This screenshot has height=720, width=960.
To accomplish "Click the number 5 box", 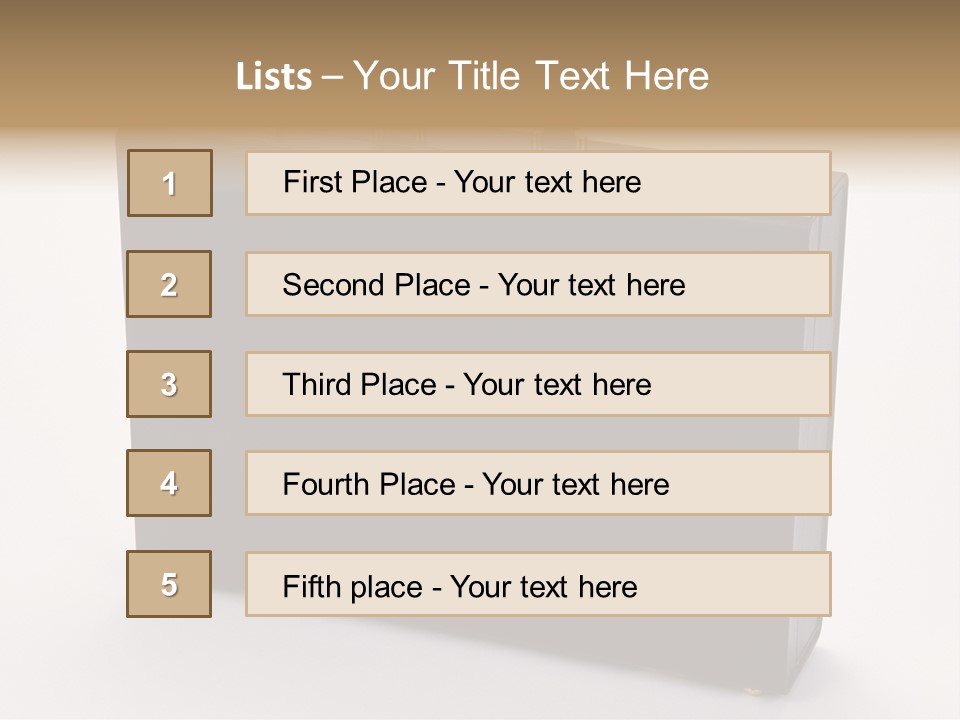I will tap(169, 584).
